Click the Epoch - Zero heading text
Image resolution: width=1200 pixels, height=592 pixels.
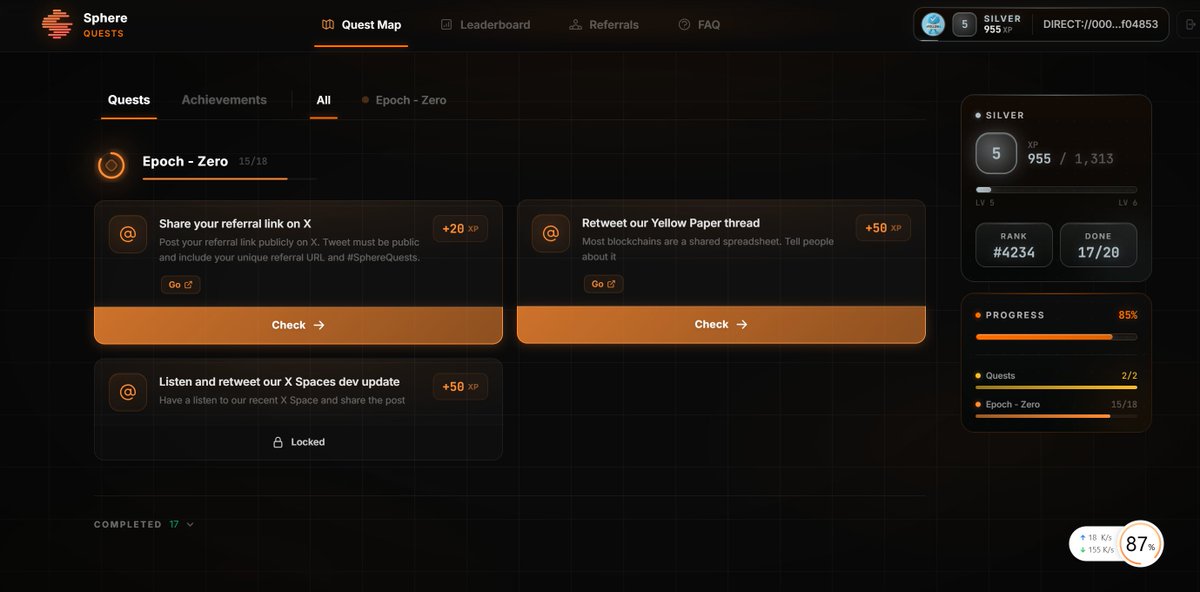pos(185,161)
